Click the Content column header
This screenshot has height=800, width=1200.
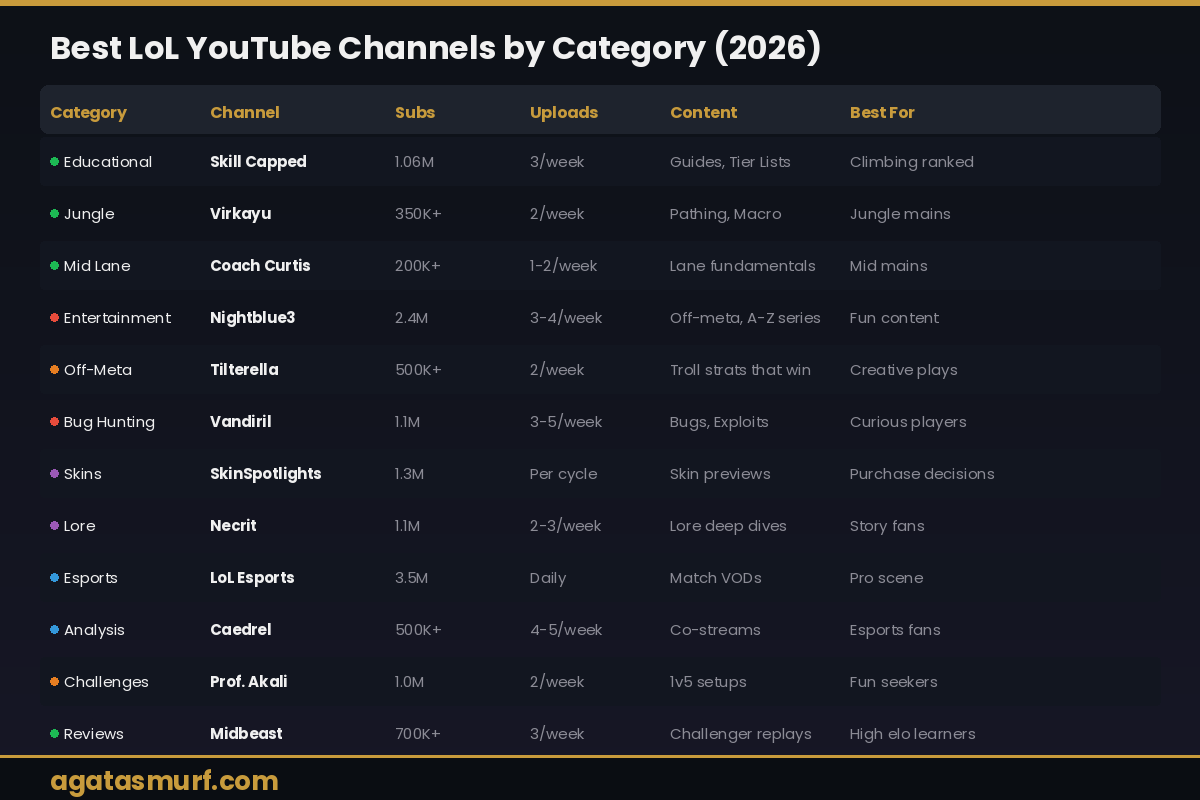(704, 113)
